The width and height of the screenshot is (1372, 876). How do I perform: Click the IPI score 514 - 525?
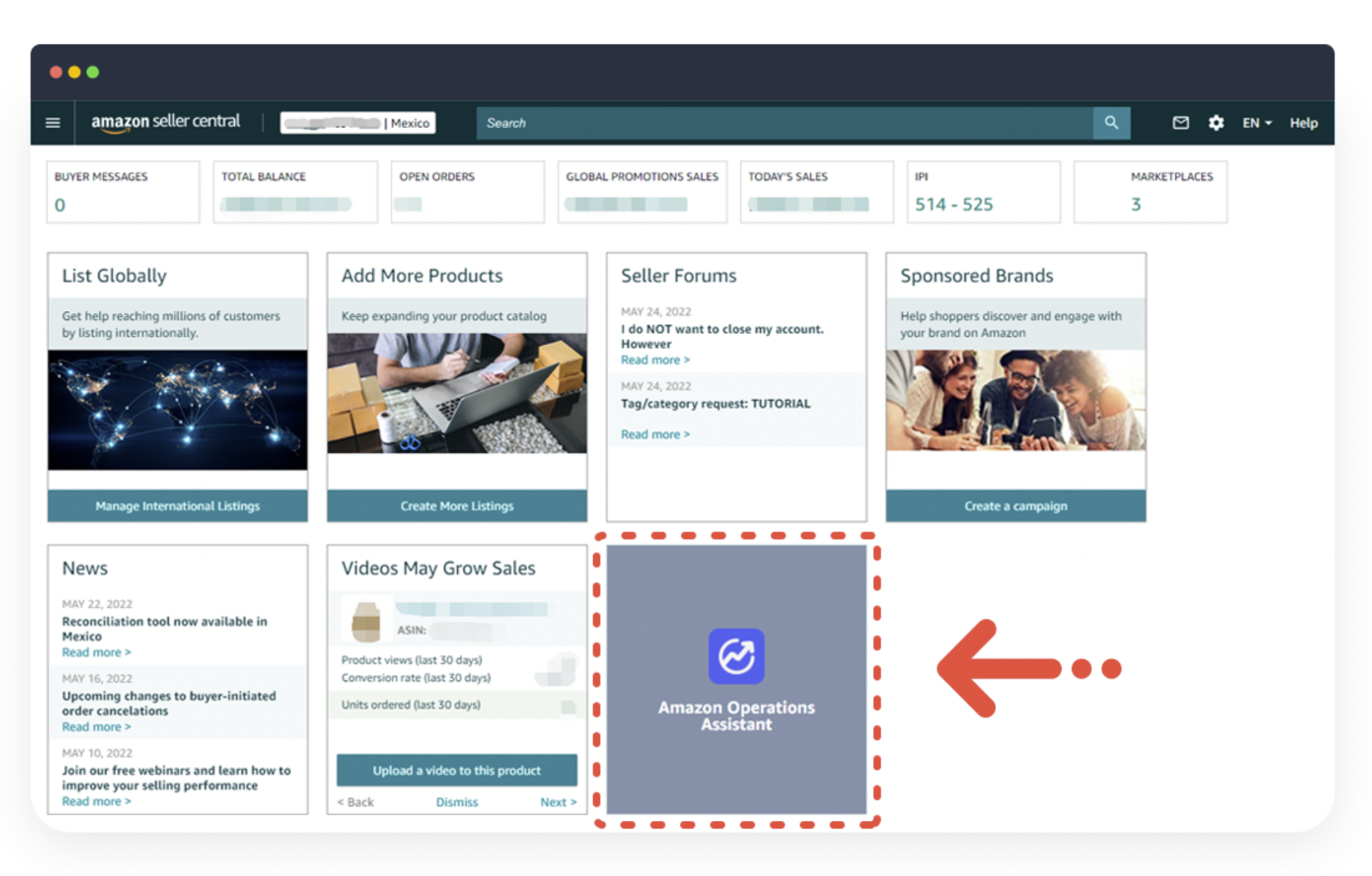[954, 204]
